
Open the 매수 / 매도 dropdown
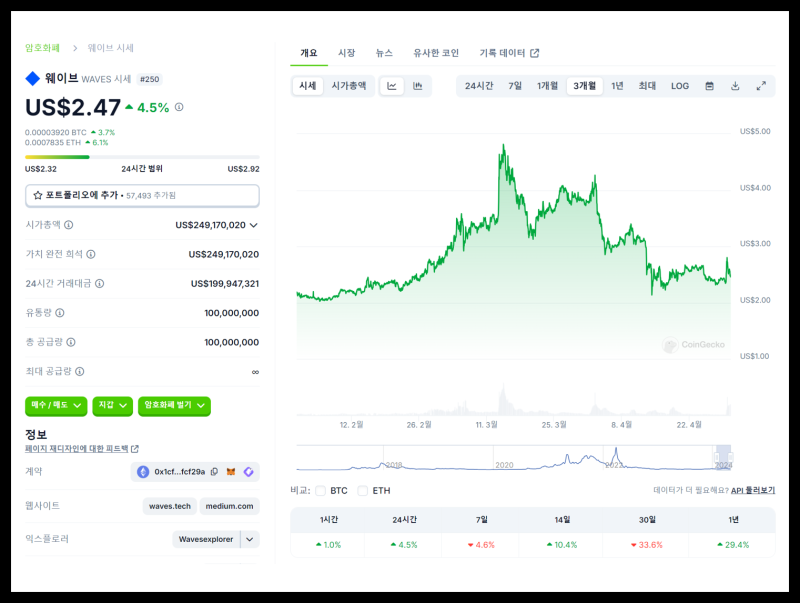tap(55, 405)
